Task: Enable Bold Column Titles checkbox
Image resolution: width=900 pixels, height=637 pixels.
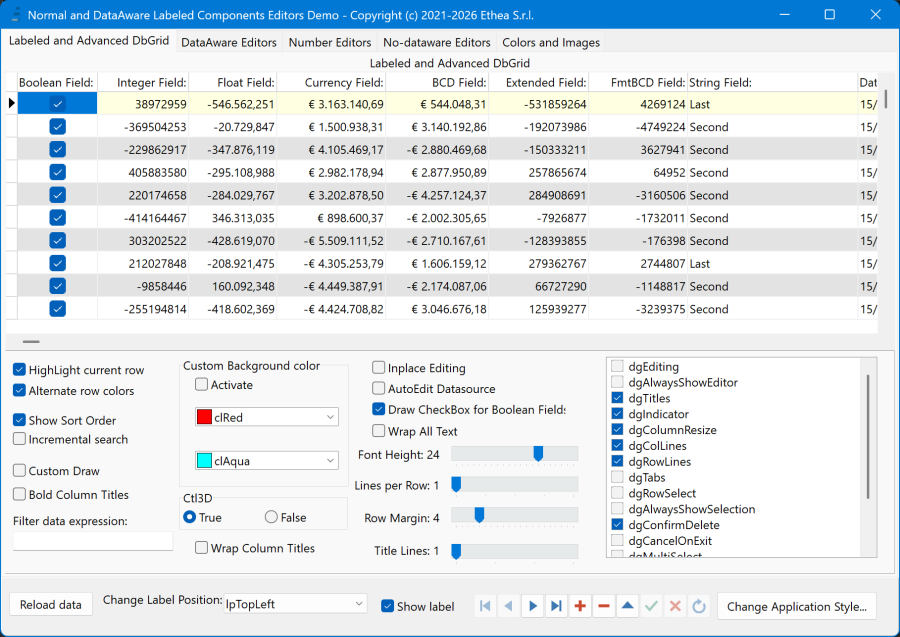Action: pyautogui.click(x=20, y=494)
